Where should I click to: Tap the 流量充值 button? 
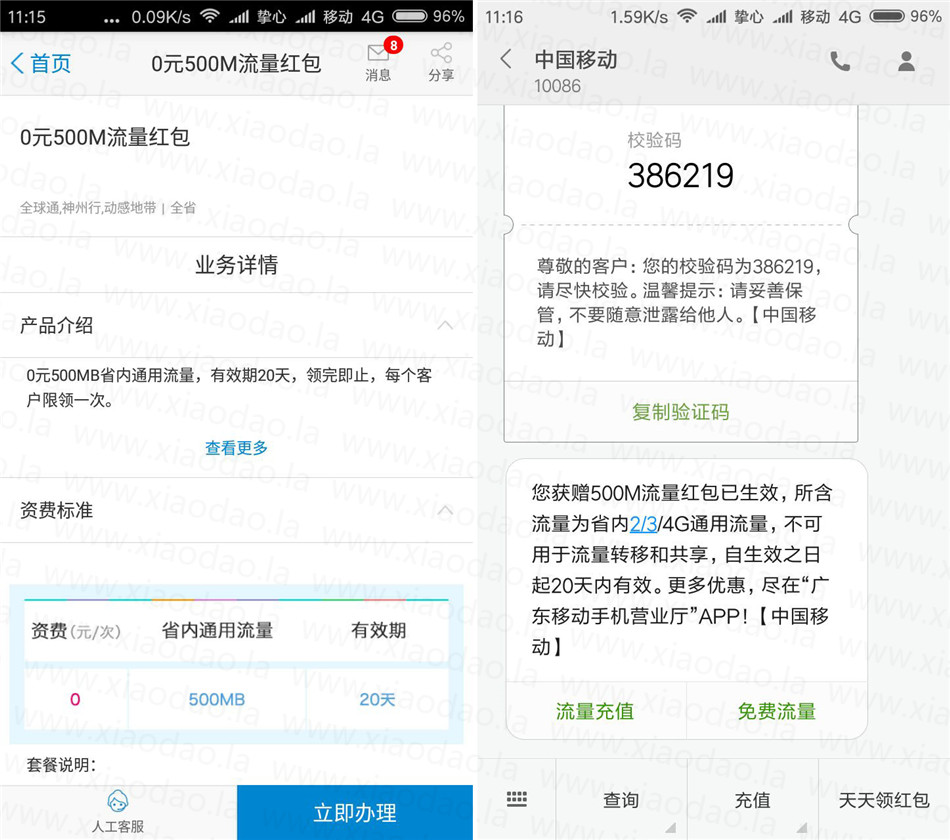pyautogui.click(x=595, y=711)
